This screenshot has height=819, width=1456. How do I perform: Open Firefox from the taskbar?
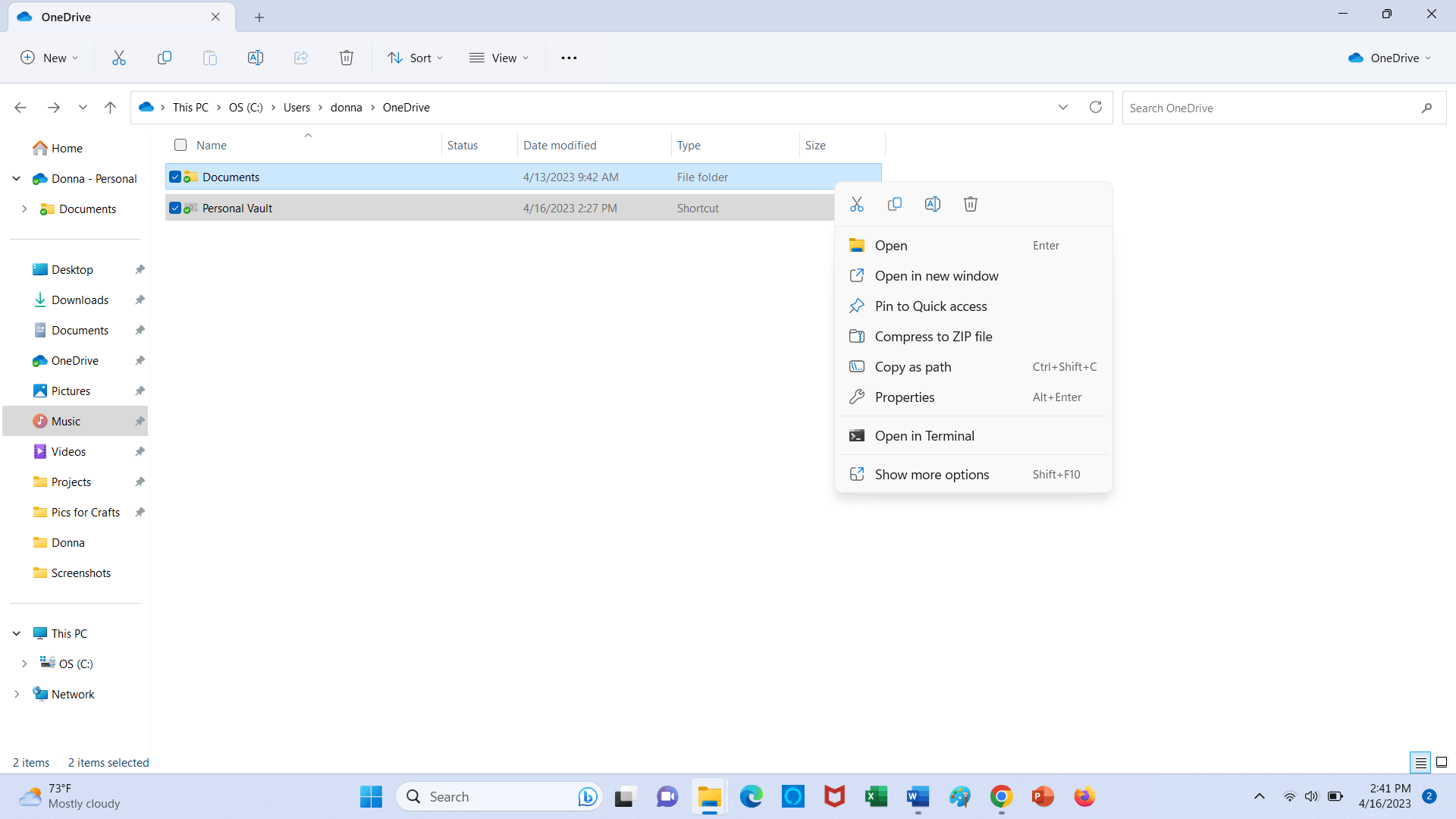1084,796
